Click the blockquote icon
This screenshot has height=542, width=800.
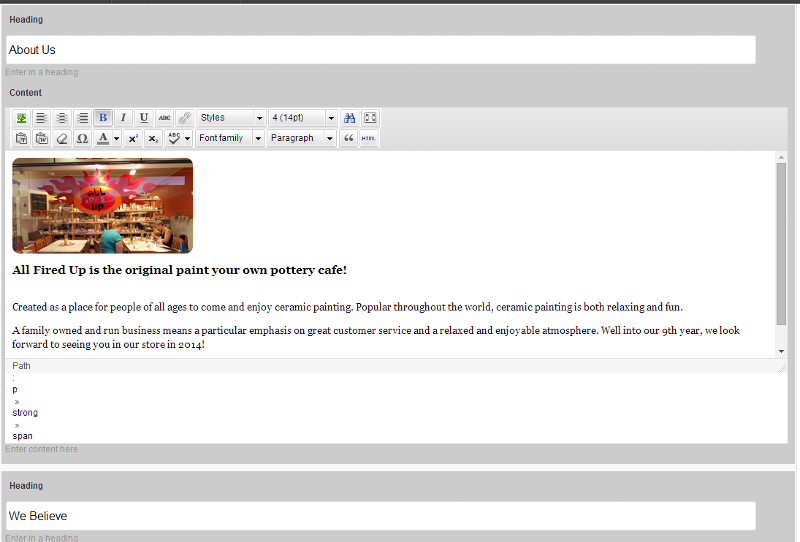(x=348, y=138)
